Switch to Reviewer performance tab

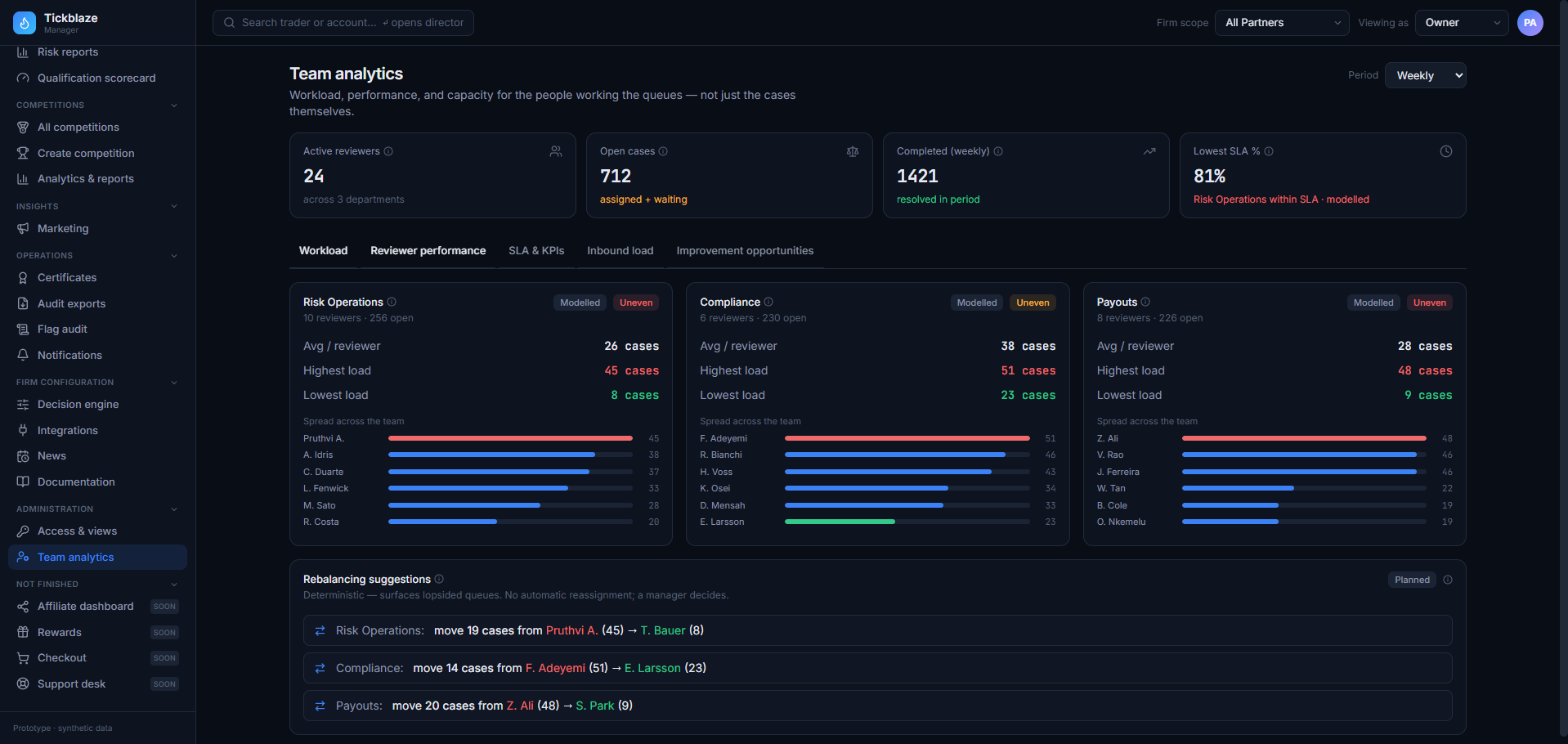coord(428,251)
